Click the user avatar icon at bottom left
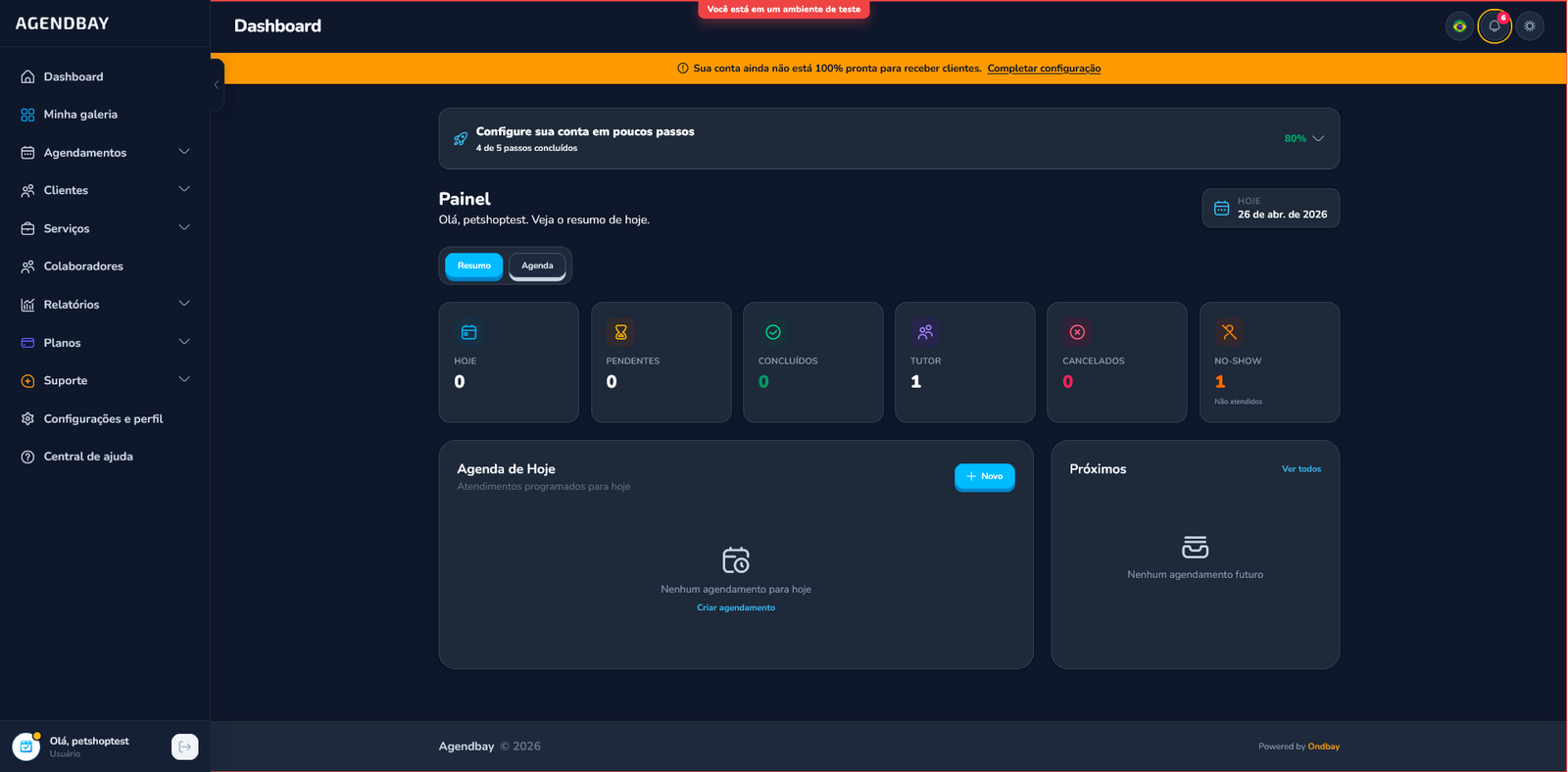The width and height of the screenshot is (1568, 772). 26,747
